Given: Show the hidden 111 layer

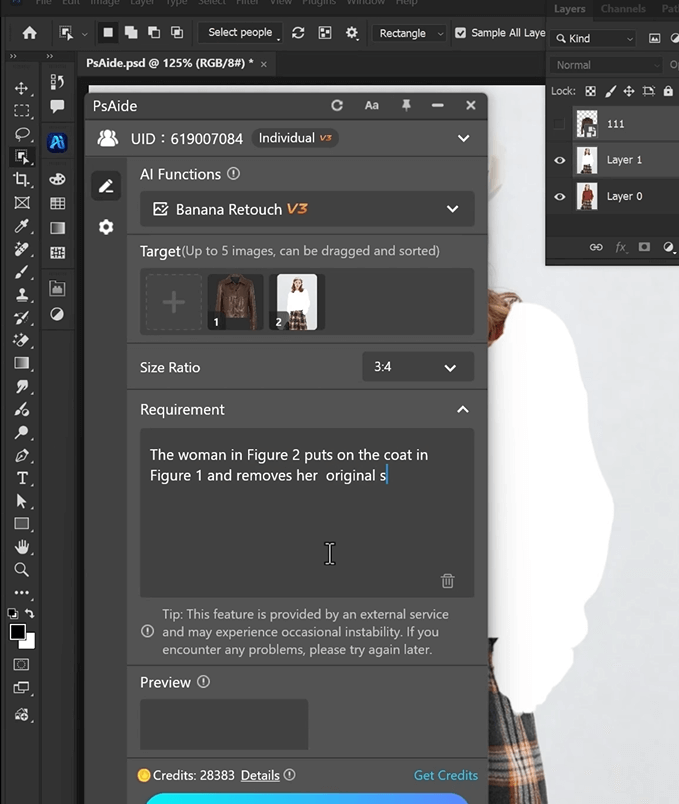Looking at the screenshot, I should click(x=559, y=124).
